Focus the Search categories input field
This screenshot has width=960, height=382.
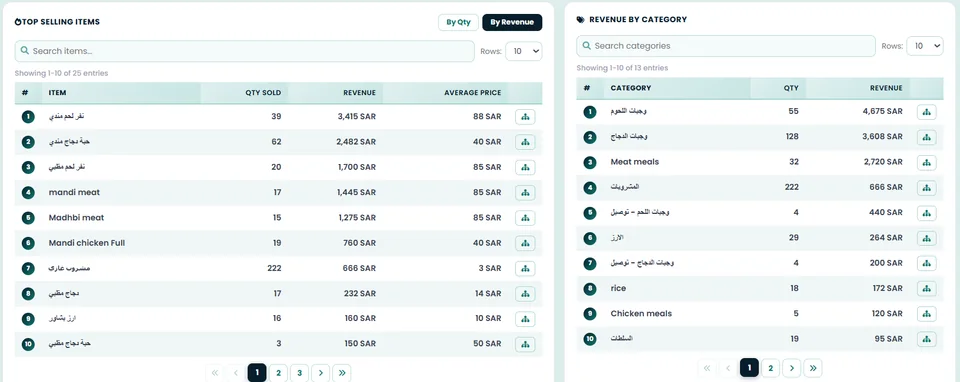point(726,46)
